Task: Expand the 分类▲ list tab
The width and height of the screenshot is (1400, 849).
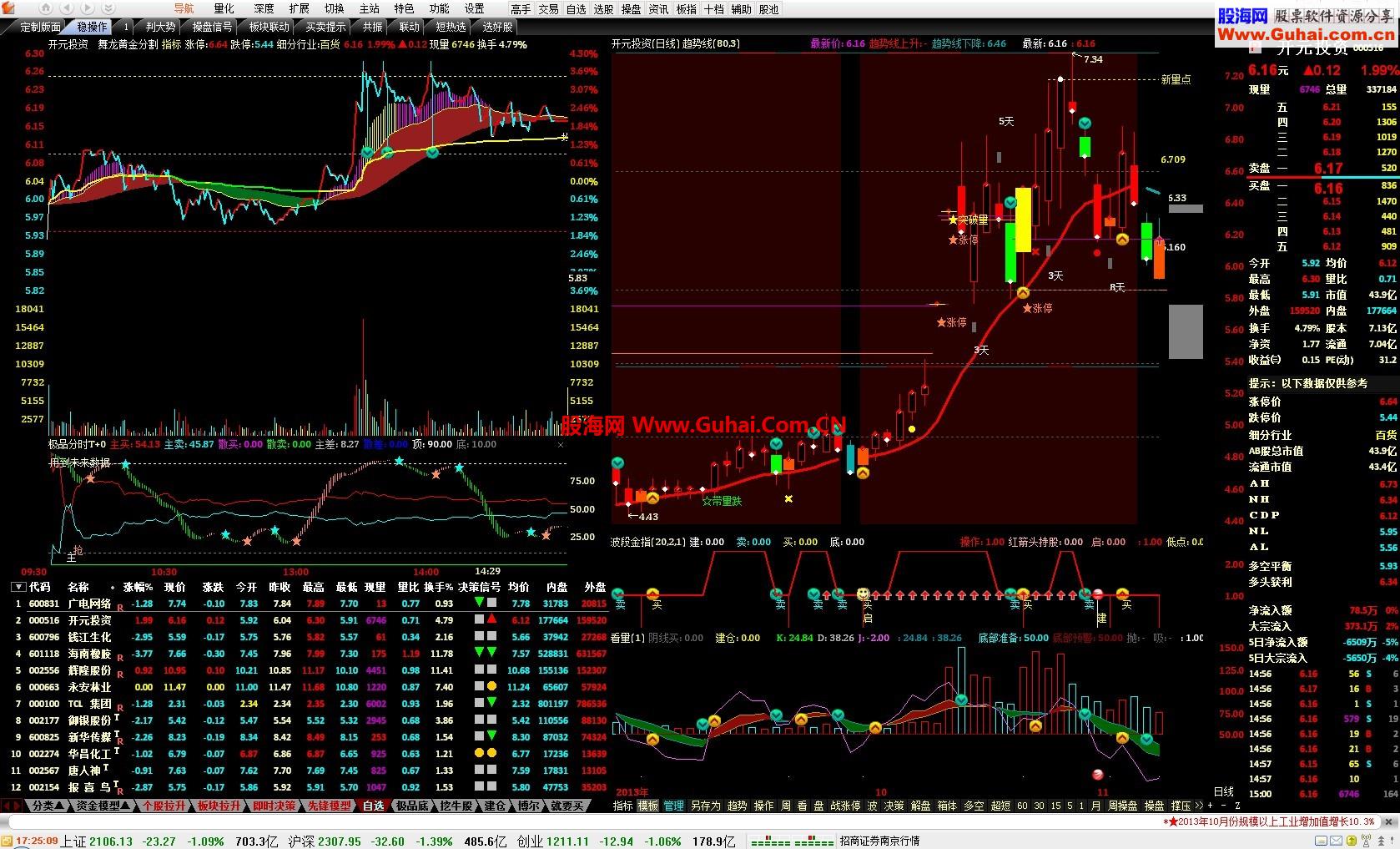Action: (x=47, y=806)
